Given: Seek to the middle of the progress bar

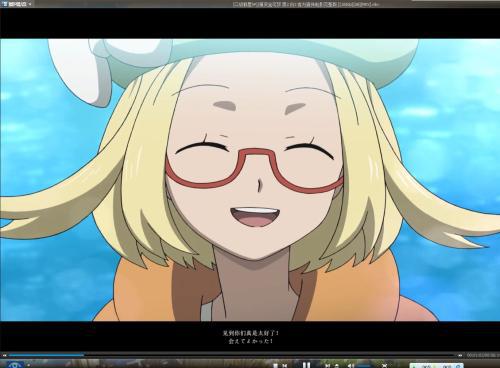Looking at the screenshot, I should click(x=232, y=355).
